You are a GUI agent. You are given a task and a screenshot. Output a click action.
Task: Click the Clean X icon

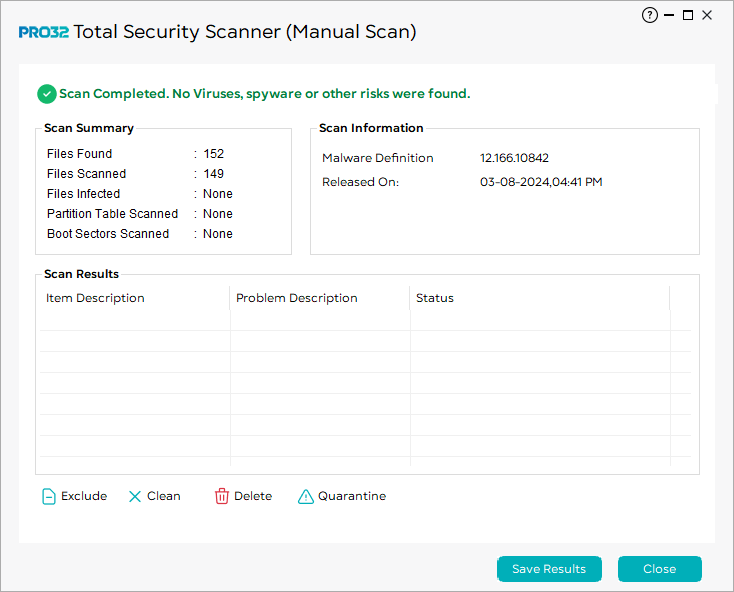click(135, 497)
